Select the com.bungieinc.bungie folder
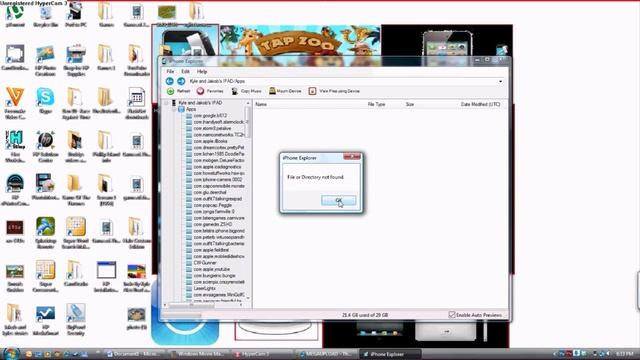 211,276
